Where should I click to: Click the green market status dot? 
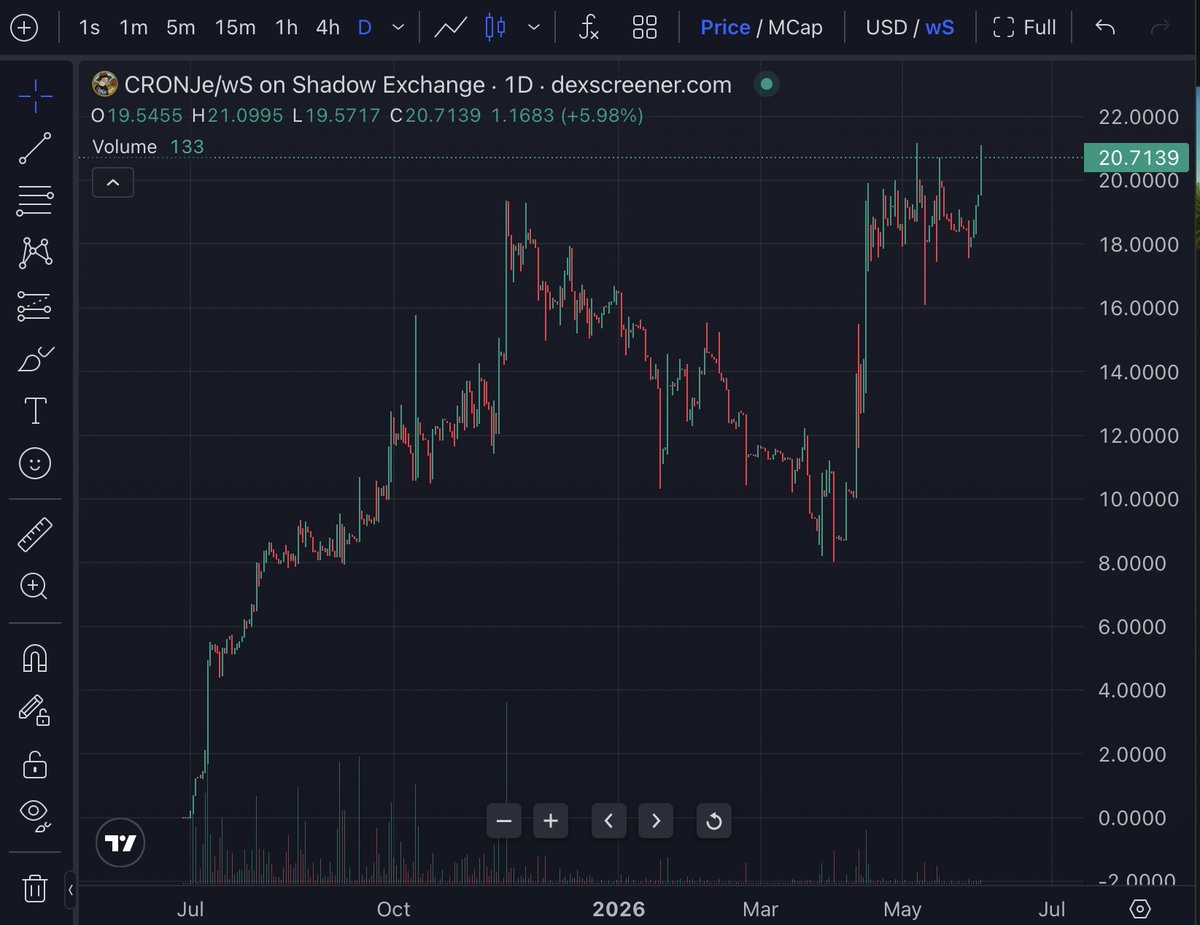coord(767,84)
